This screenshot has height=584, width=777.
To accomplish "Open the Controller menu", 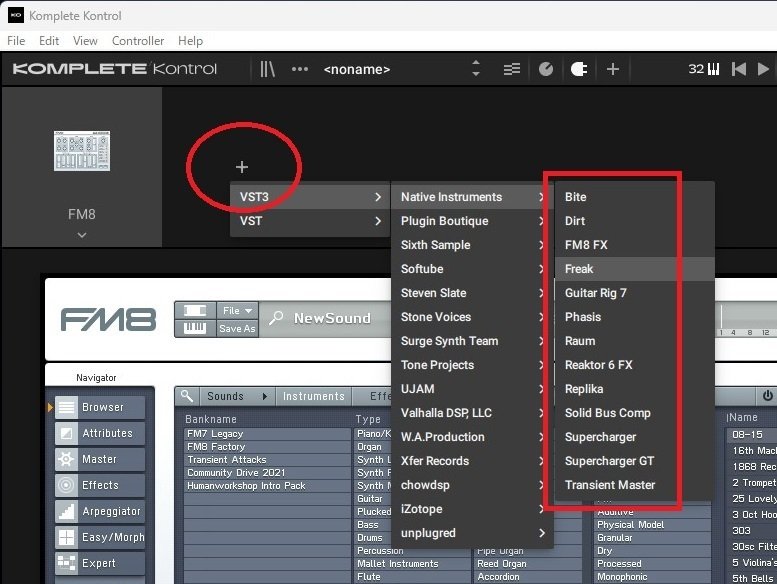I will pyautogui.click(x=138, y=41).
